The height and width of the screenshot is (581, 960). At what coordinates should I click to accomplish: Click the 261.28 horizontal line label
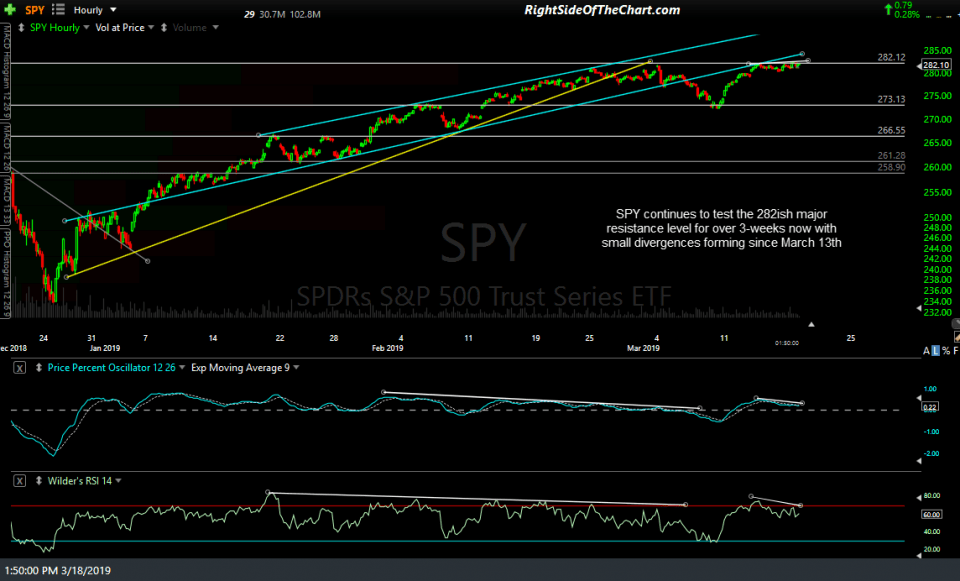891,156
